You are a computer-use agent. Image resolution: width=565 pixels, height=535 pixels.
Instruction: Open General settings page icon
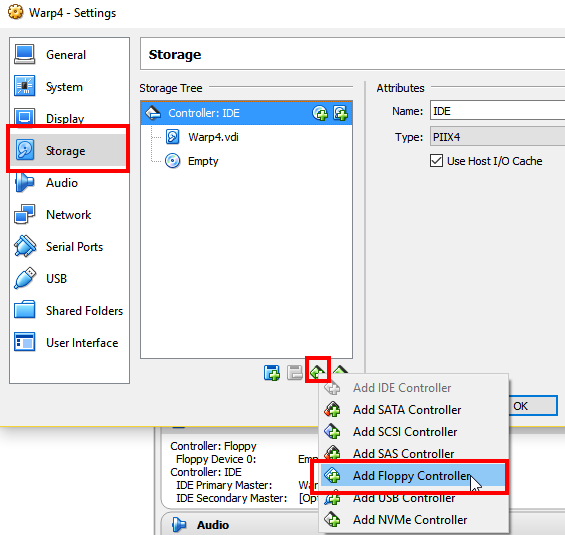[x=25, y=55]
